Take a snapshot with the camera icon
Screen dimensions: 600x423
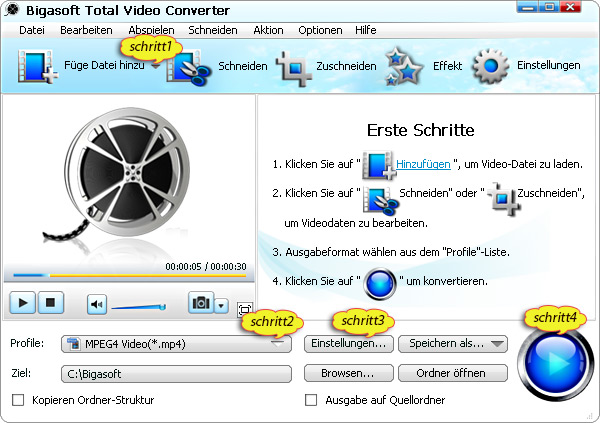pyautogui.click(x=201, y=302)
